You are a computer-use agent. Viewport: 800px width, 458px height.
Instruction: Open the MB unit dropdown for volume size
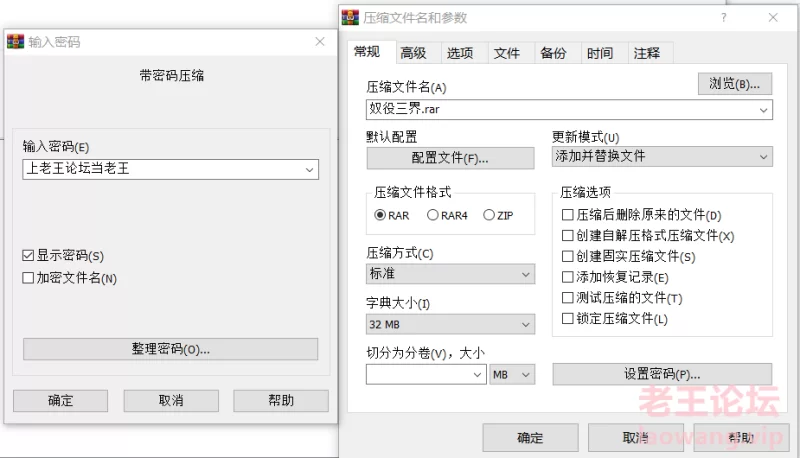coord(512,374)
